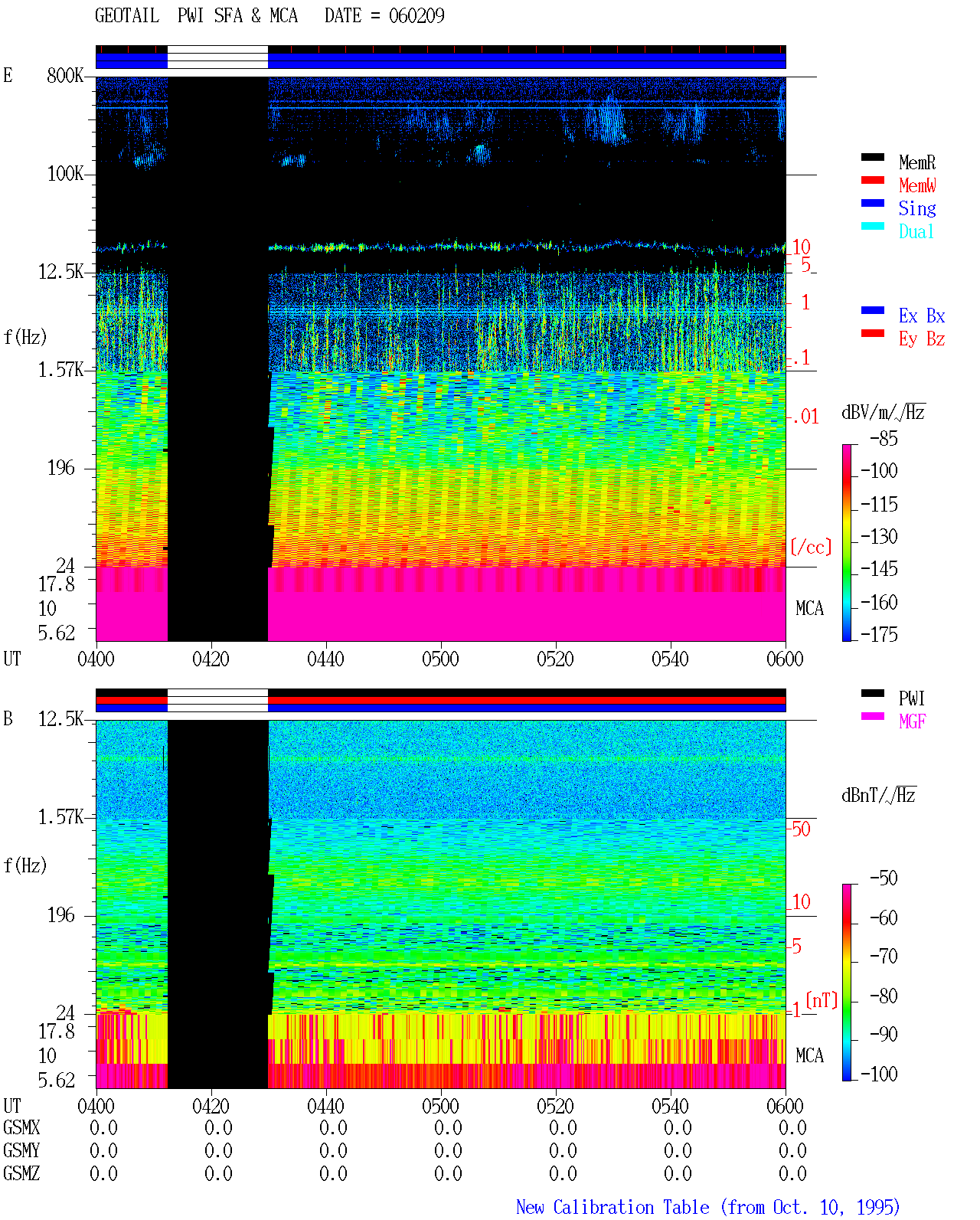
Task: Click the 196 label in B panel
Action: (61, 914)
